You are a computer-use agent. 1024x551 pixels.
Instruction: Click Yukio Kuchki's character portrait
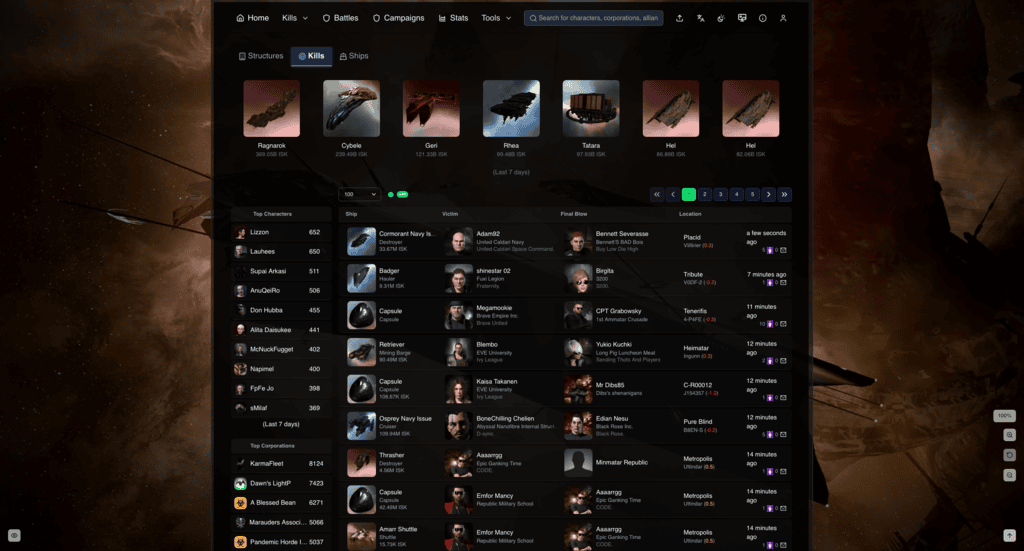click(578, 353)
